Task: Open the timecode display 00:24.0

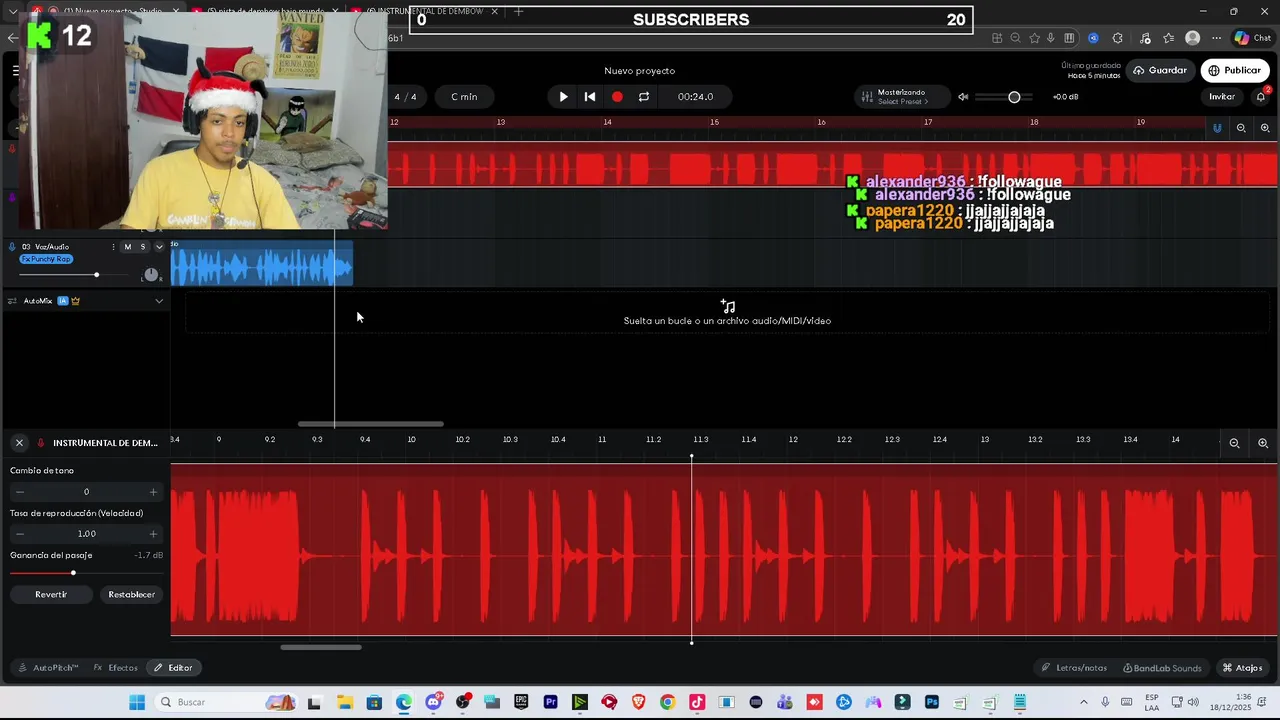Action: click(695, 97)
